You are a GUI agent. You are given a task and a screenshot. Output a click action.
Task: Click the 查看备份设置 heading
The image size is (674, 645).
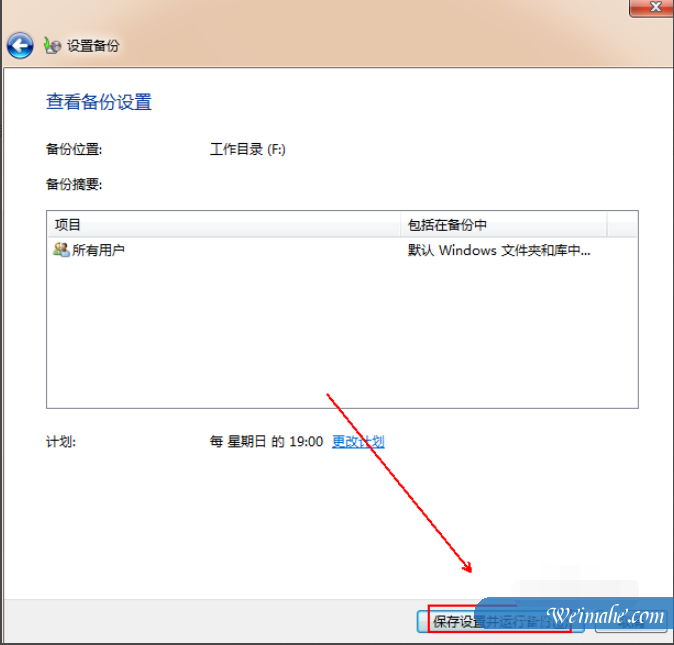point(99,102)
